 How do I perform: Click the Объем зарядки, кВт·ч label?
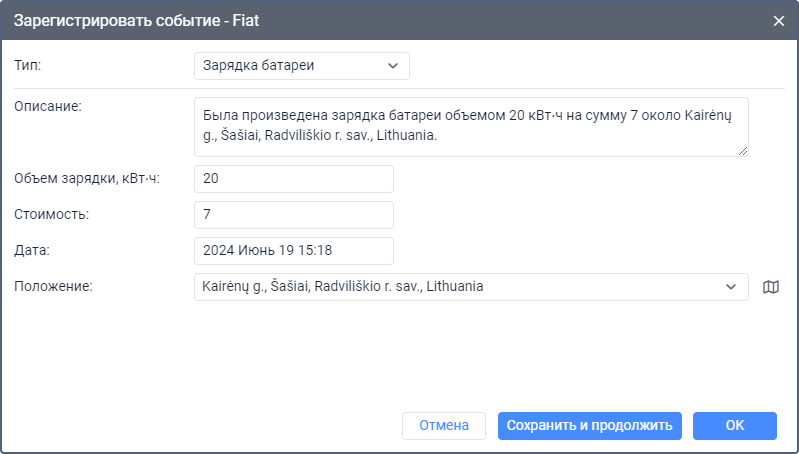tap(87, 179)
